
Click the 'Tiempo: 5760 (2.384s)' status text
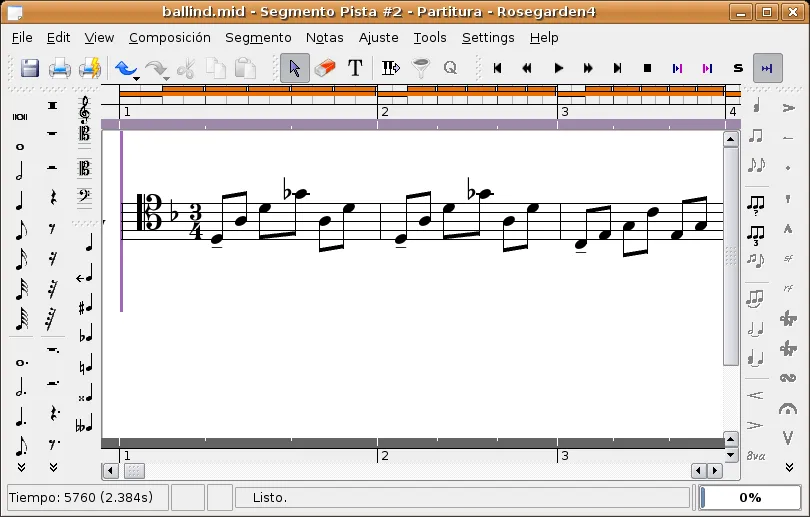(81, 498)
